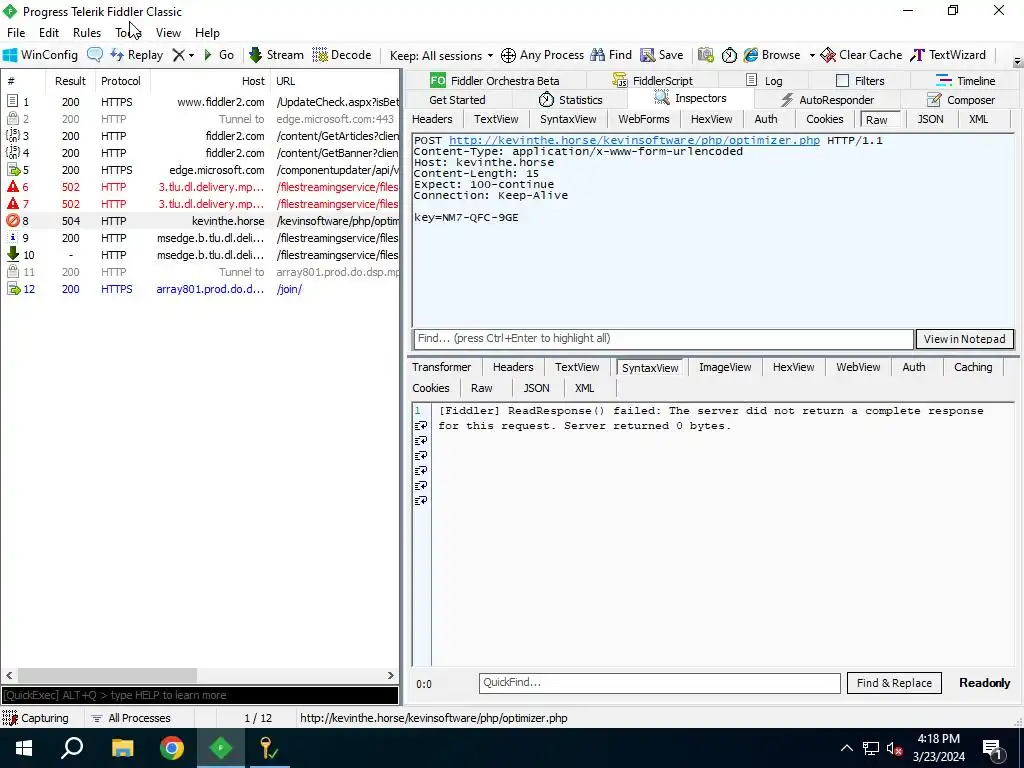Expand the remove sessions dropdown arrow

coord(191,56)
